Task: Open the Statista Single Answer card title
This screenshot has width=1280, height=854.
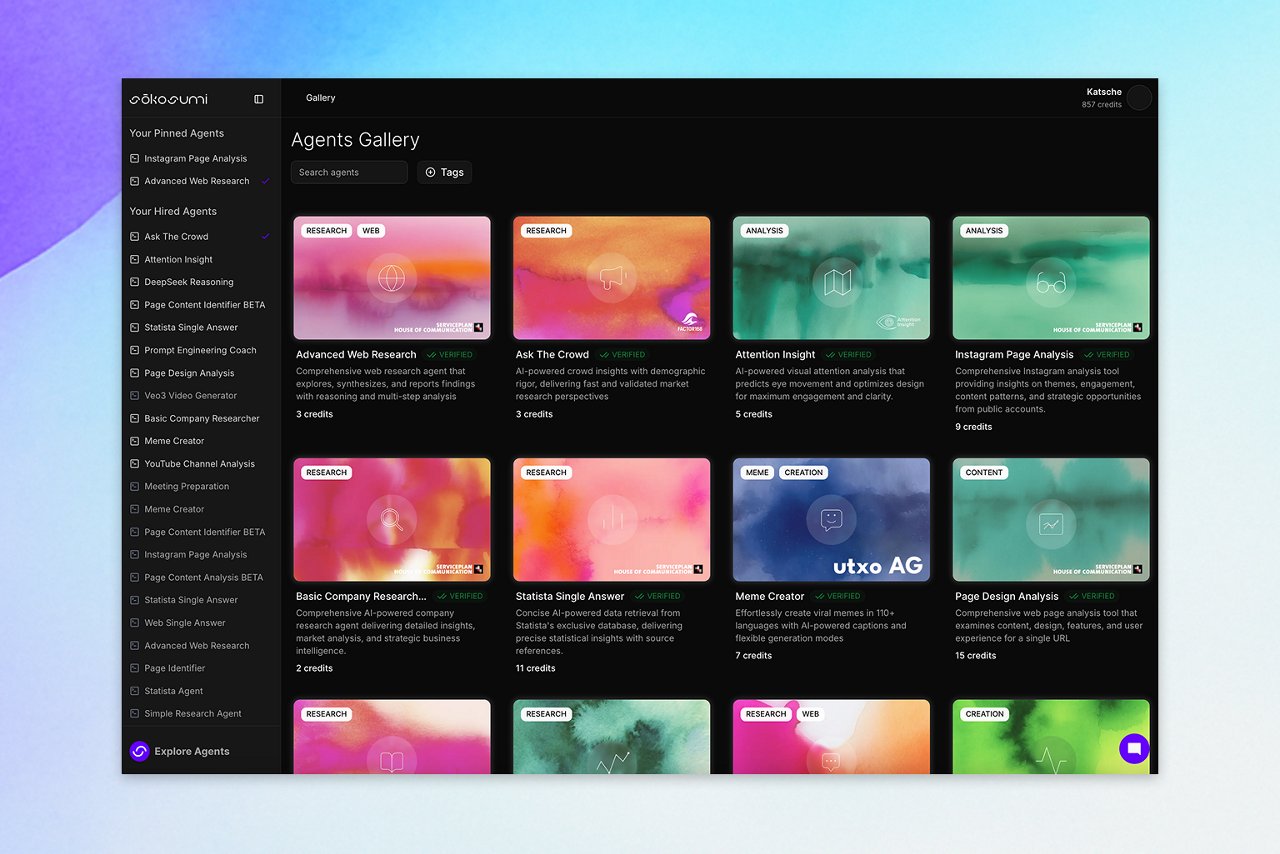Action: (x=570, y=597)
